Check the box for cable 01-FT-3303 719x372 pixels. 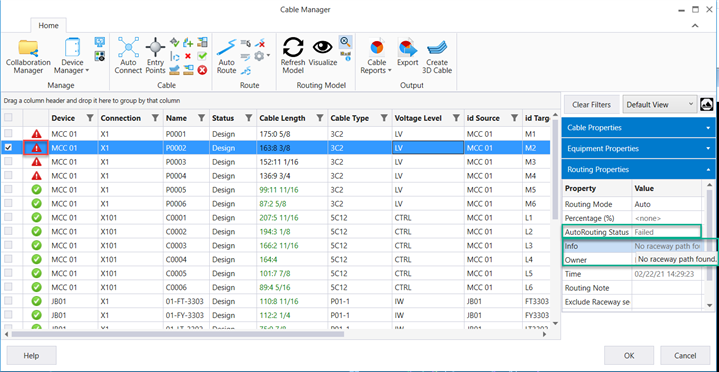click(x=8, y=301)
